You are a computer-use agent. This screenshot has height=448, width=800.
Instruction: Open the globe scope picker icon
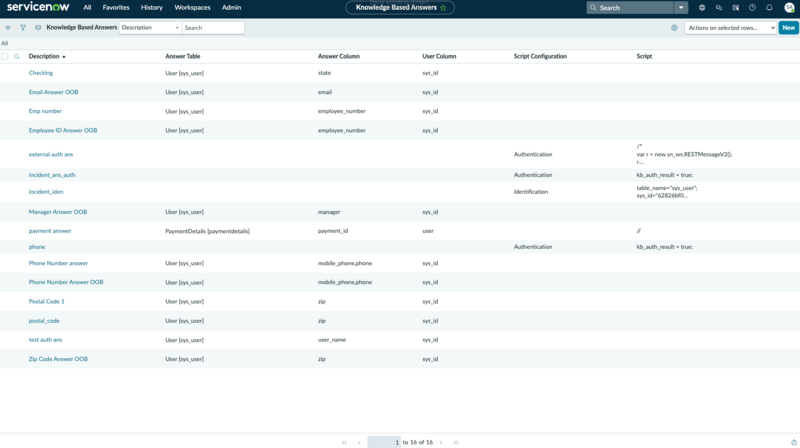coord(702,8)
